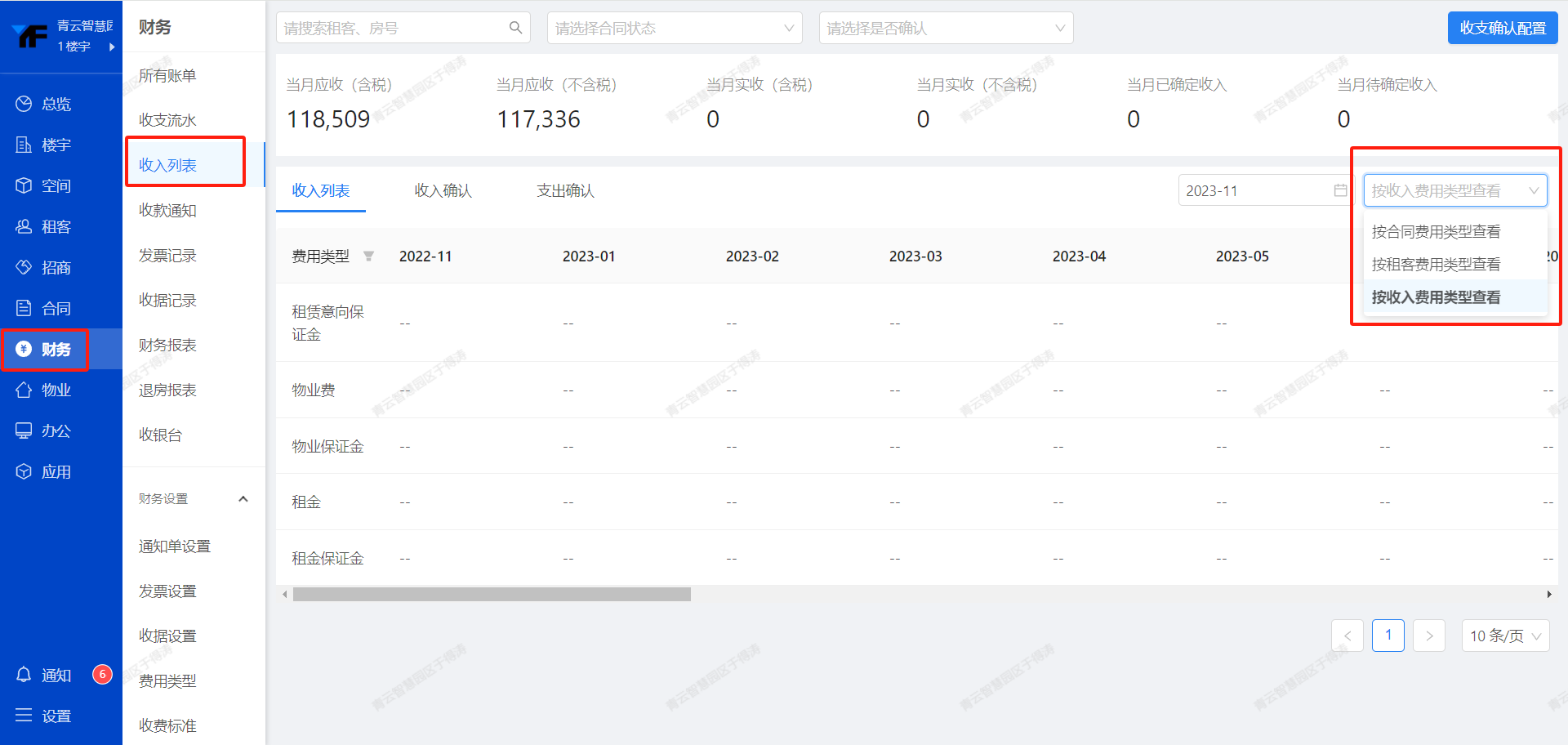Switch to the 支出确认 tab
Viewport: 1568px width, 745px height.
[565, 190]
